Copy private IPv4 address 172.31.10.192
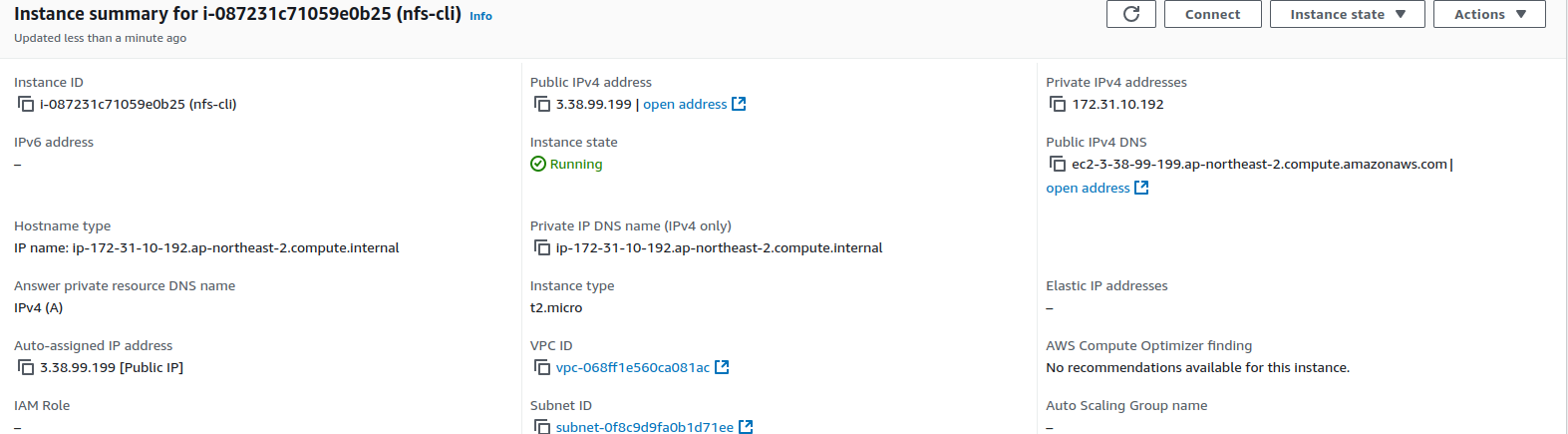 point(1058,104)
